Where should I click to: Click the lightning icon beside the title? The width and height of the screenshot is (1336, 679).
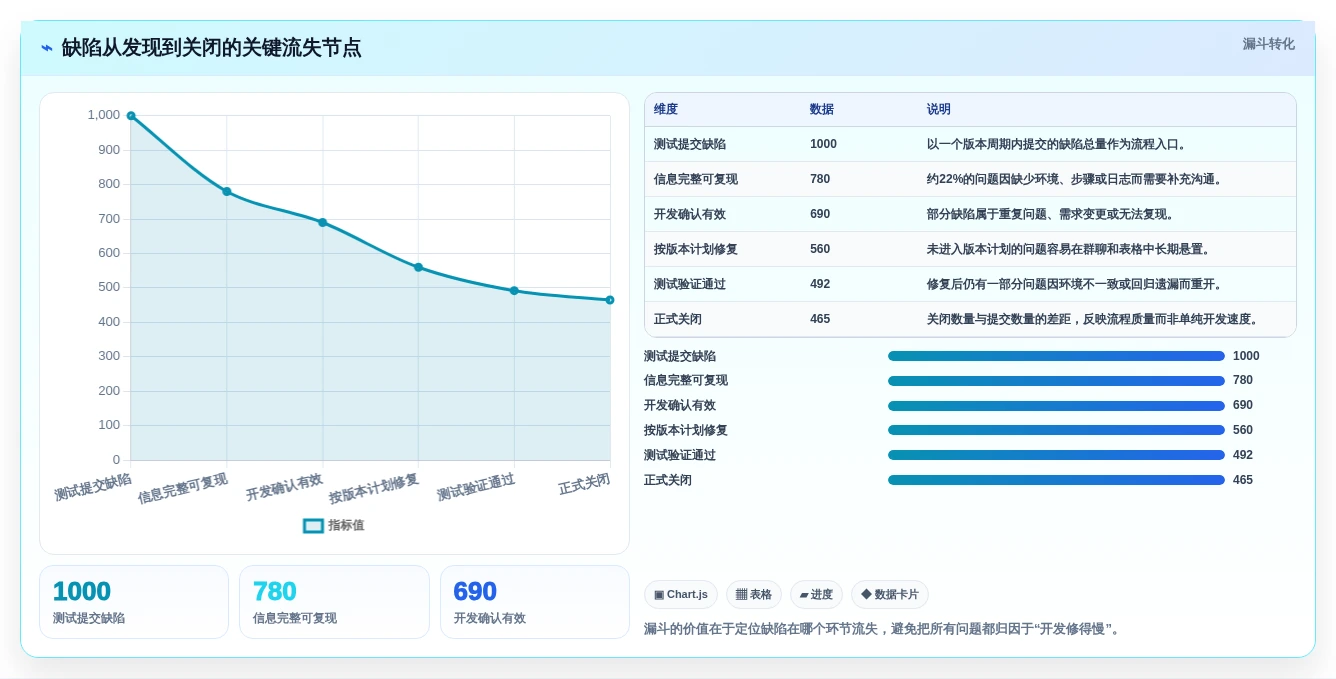tap(47, 48)
